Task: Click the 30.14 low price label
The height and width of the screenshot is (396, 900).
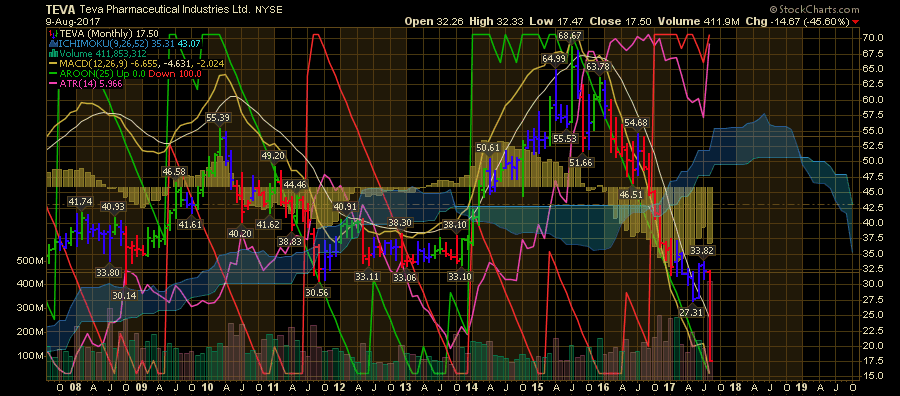Action: (125, 296)
